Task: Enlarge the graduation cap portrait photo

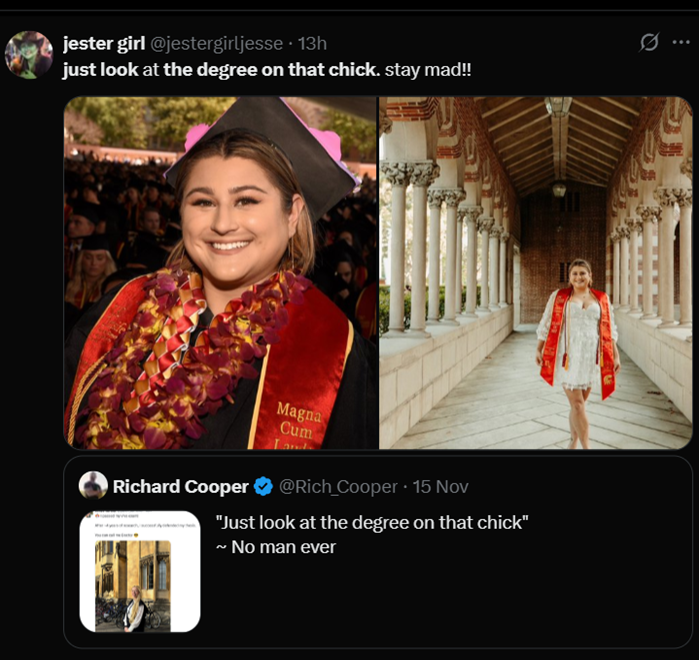Action: point(220,272)
